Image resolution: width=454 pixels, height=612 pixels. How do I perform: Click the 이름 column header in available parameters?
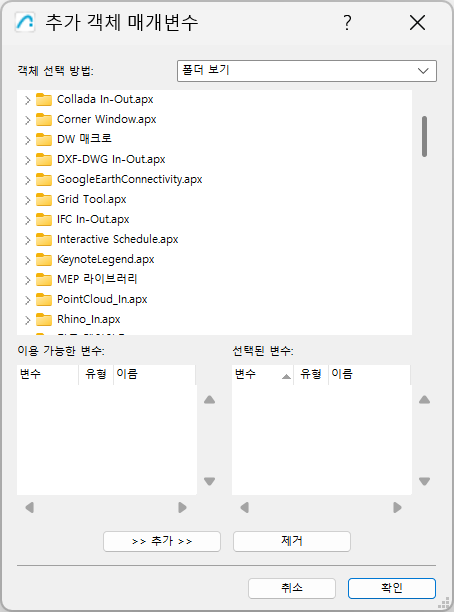point(155,374)
